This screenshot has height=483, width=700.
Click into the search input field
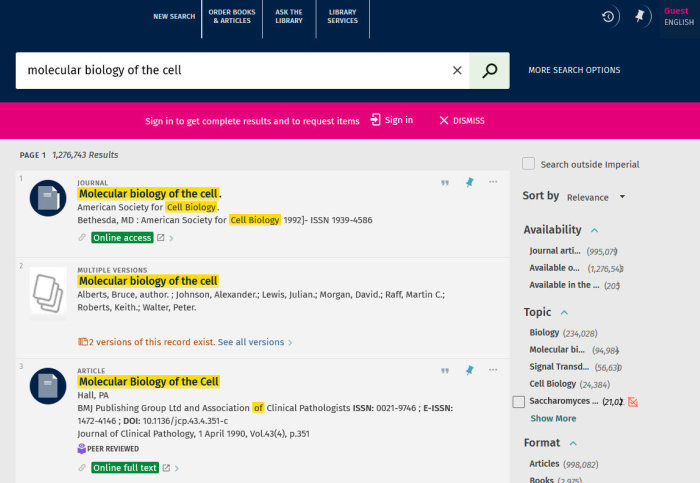[x=230, y=70]
